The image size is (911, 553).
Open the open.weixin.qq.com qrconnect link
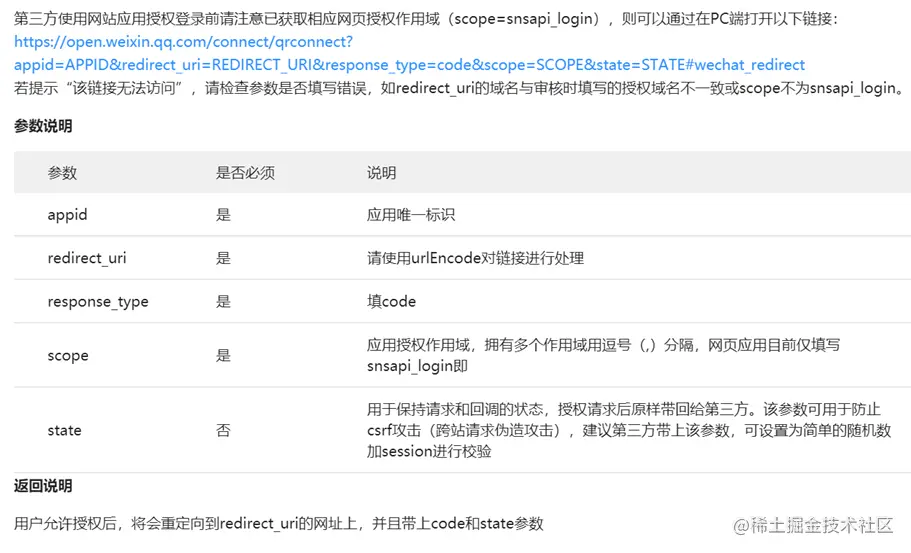[x=410, y=53]
